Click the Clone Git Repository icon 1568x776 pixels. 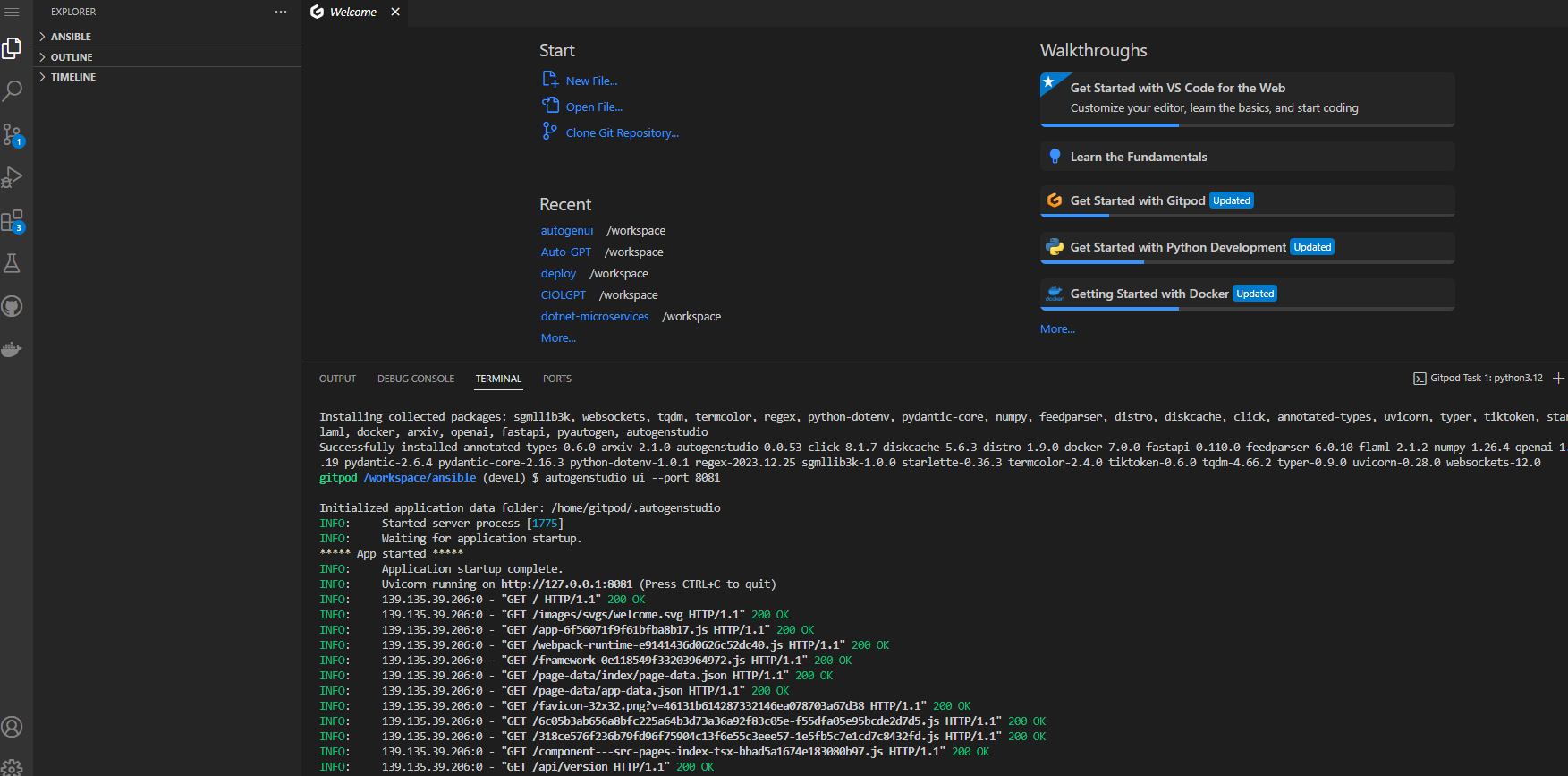[550, 132]
